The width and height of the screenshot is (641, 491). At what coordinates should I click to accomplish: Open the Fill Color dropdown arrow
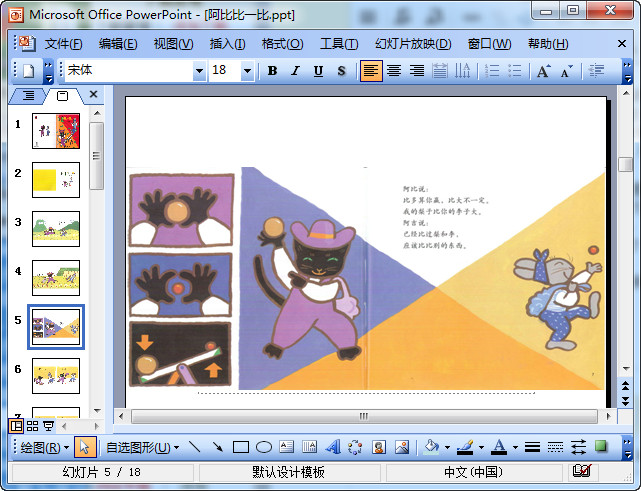point(447,447)
